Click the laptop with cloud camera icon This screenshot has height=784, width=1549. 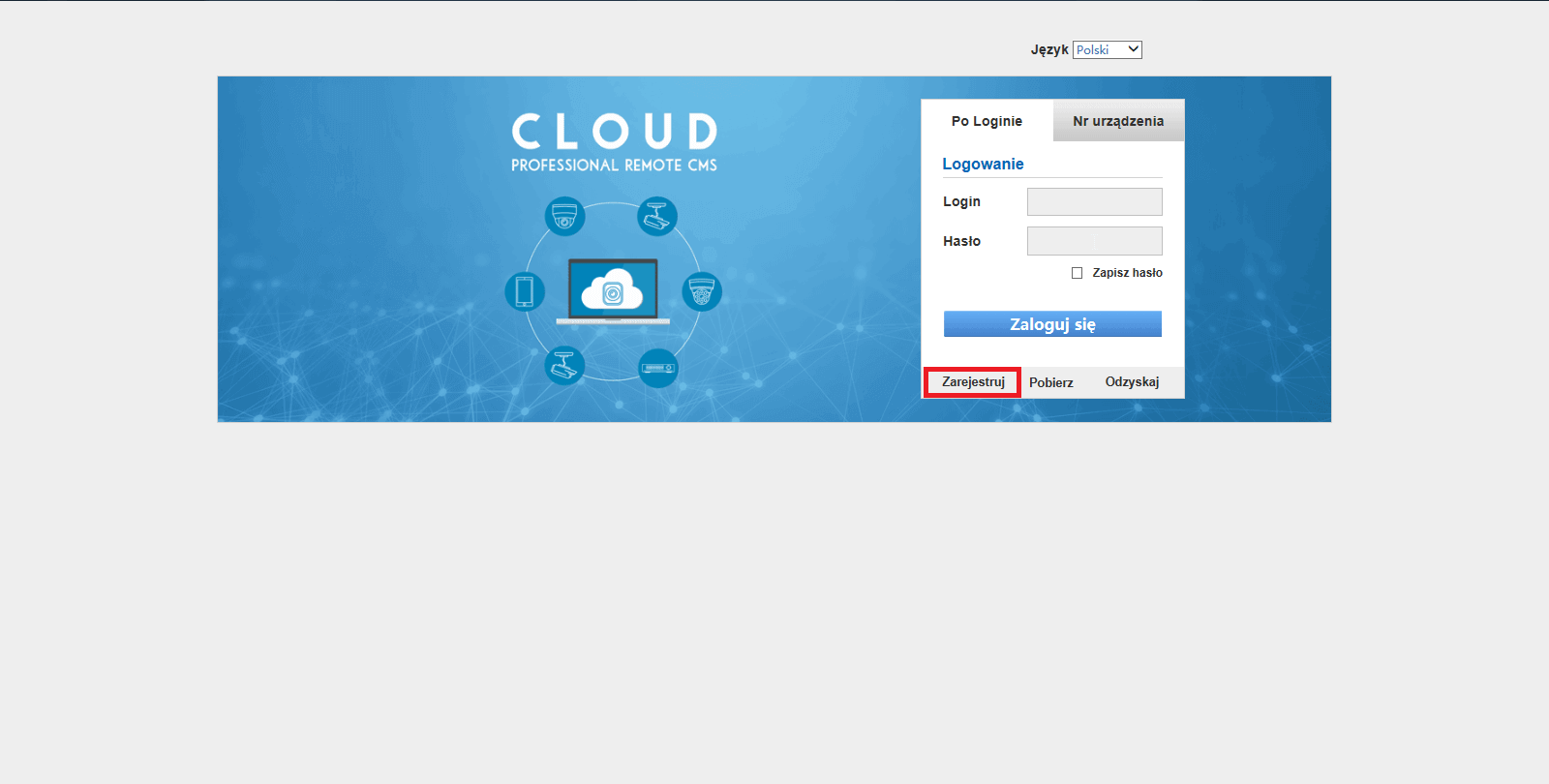tap(613, 291)
